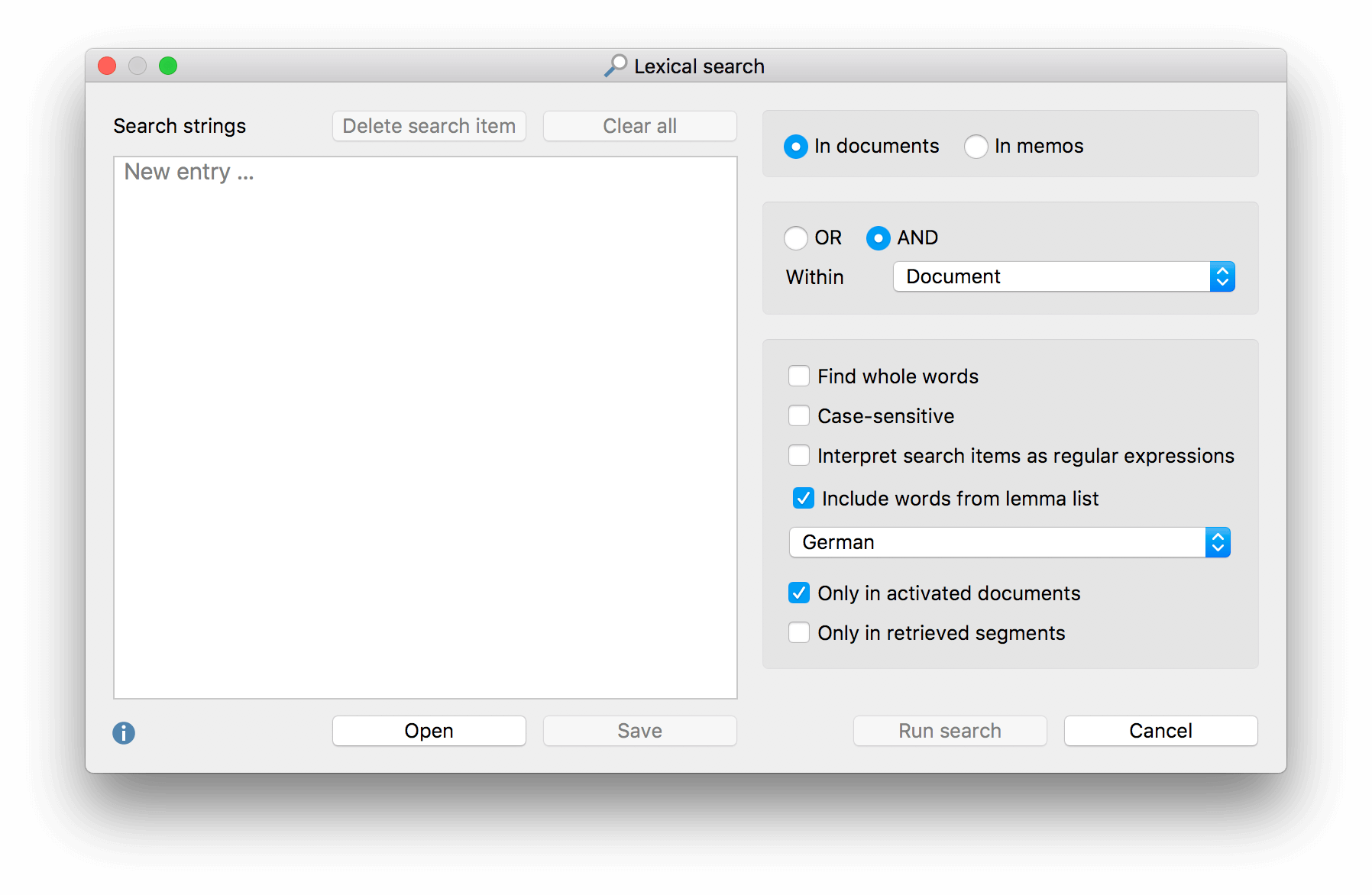The image size is (1372, 895).
Task: Enable Find whole words checkbox
Action: pos(799,376)
